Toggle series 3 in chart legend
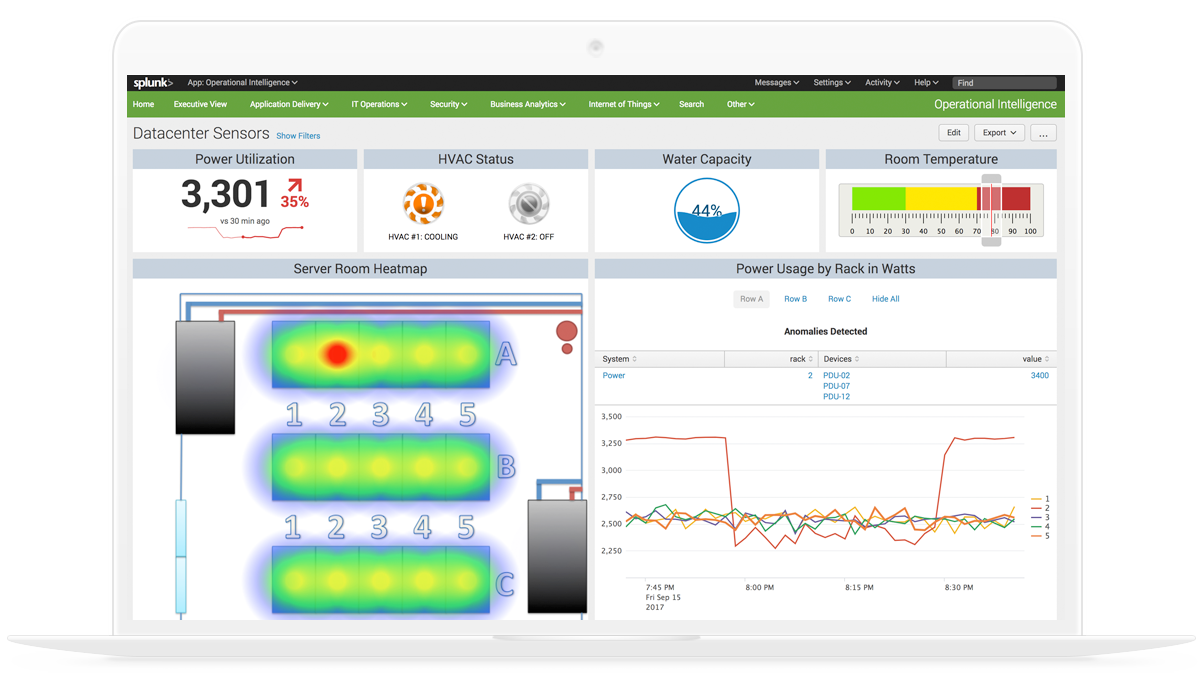The image size is (1200, 684). pos(1039,517)
